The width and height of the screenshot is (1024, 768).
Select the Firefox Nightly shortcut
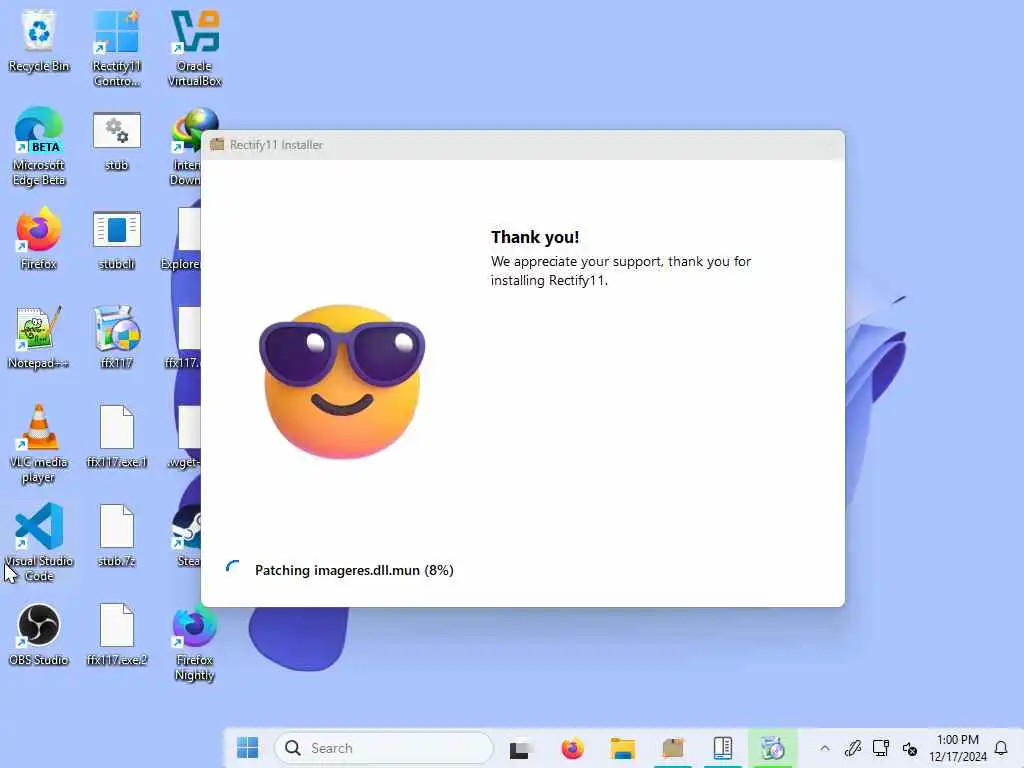(x=195, y=643)
